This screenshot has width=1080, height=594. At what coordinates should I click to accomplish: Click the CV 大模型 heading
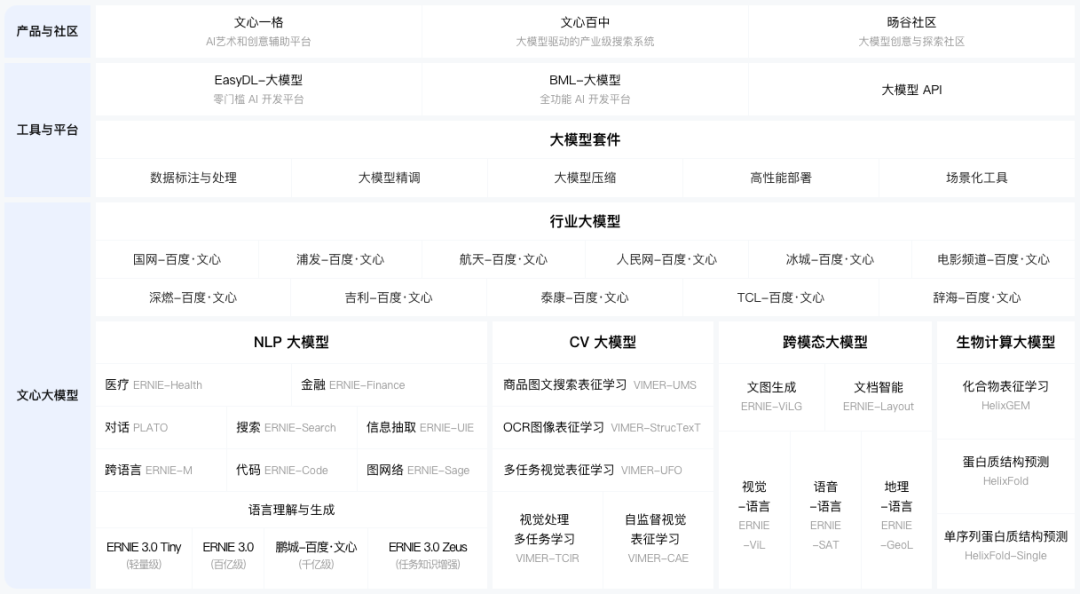603,342
